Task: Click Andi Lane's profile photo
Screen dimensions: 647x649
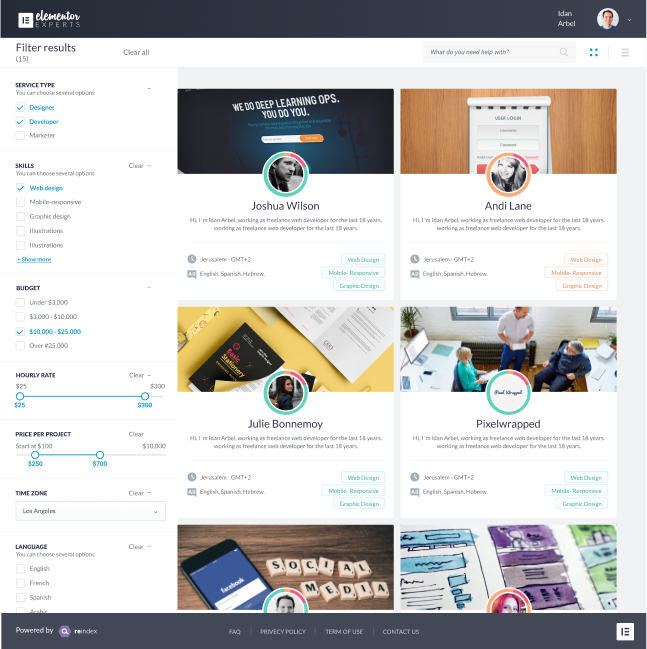Action: coord(508,174)
